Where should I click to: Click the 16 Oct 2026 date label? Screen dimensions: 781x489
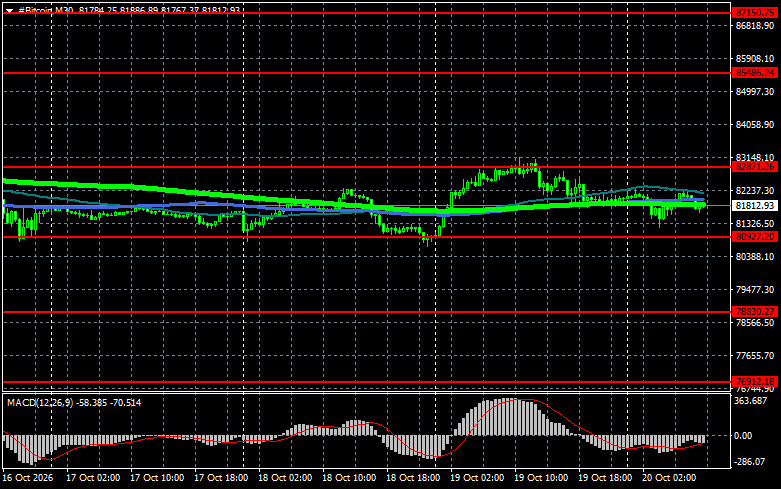point(27,478)
